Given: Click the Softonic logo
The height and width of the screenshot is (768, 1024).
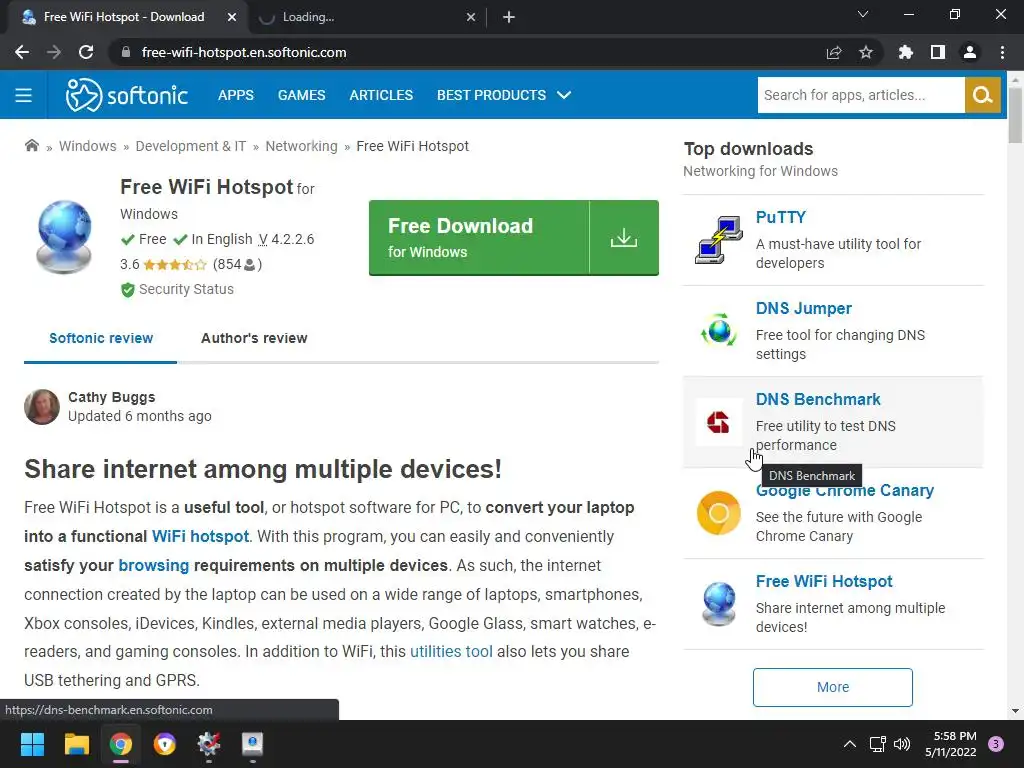Looking at the screenshot, I should coord(127,95).
